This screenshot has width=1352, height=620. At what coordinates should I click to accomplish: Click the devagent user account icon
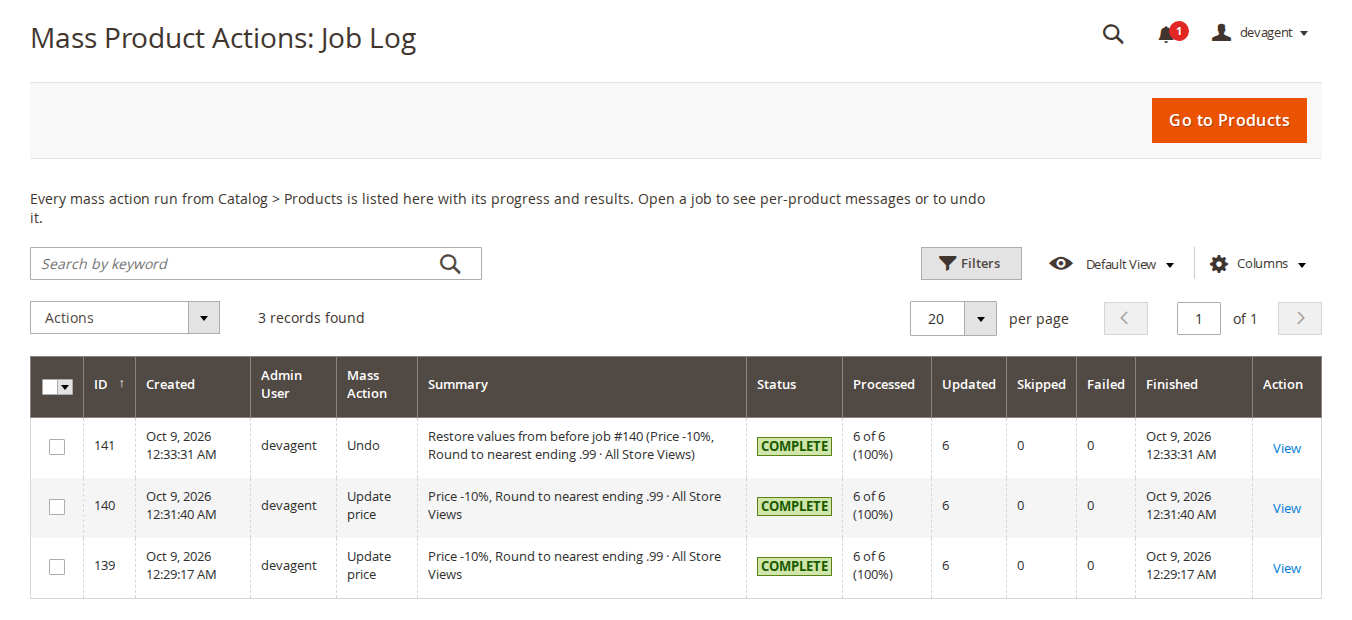[x=1221, y=33]
